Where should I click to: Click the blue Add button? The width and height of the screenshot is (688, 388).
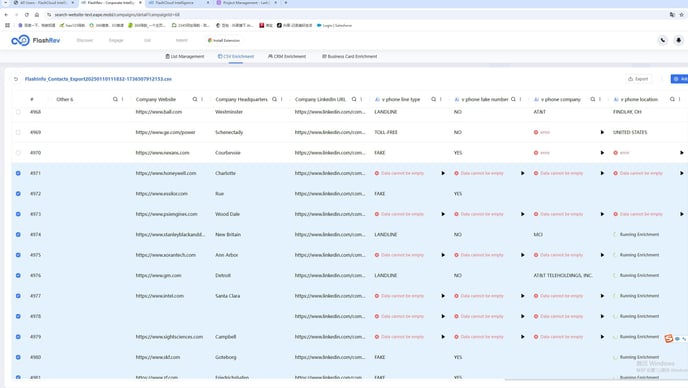[x=680, y=79]
